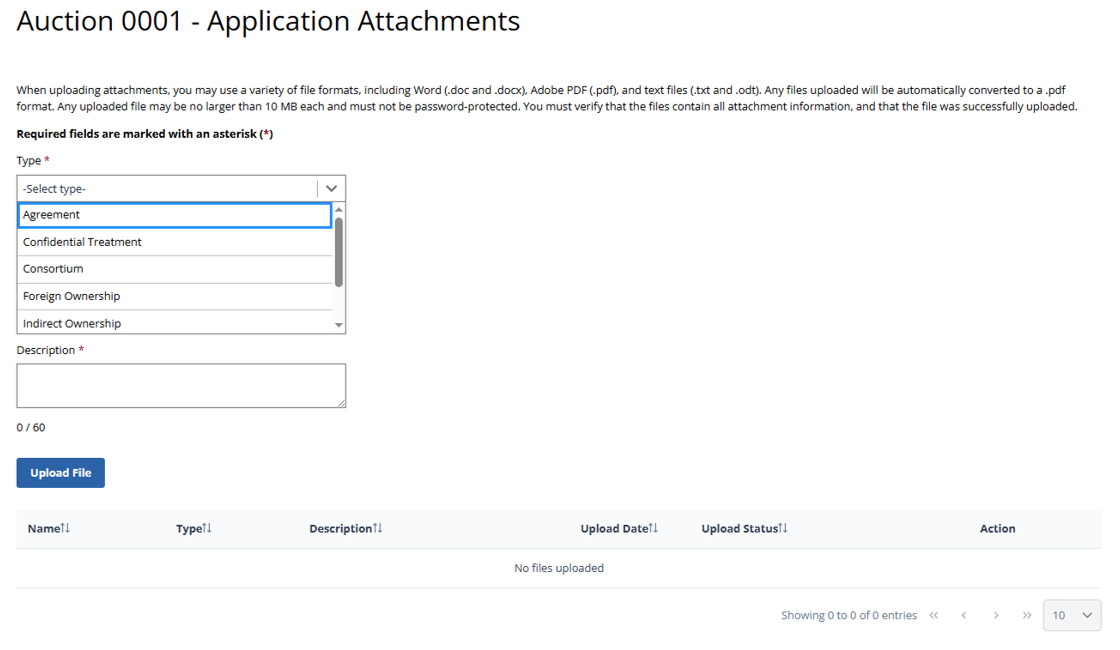Screen dimensions: 1120x650
Task: Collapse the Select type dropdown chevron
Action: pos(331,188)
